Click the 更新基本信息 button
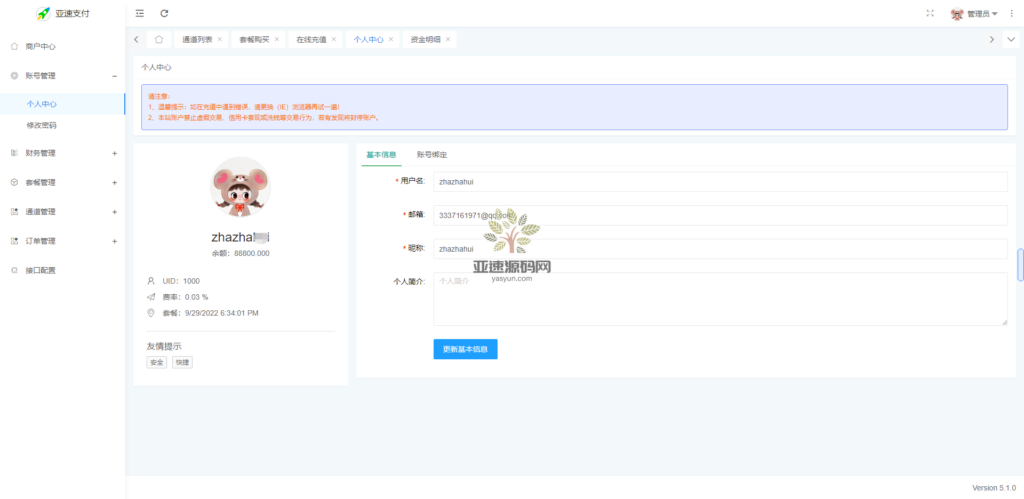The image size is (1024, 499). 466,349
